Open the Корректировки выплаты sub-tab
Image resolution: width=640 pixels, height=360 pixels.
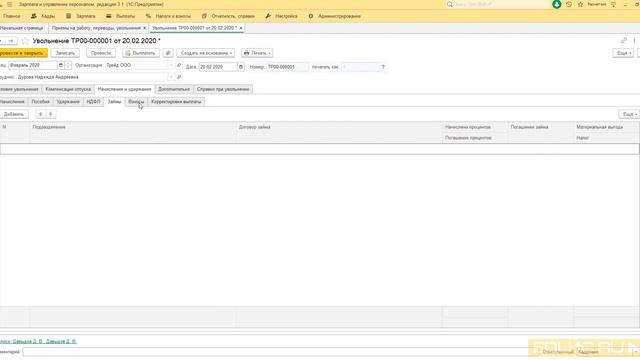point(176,102)
